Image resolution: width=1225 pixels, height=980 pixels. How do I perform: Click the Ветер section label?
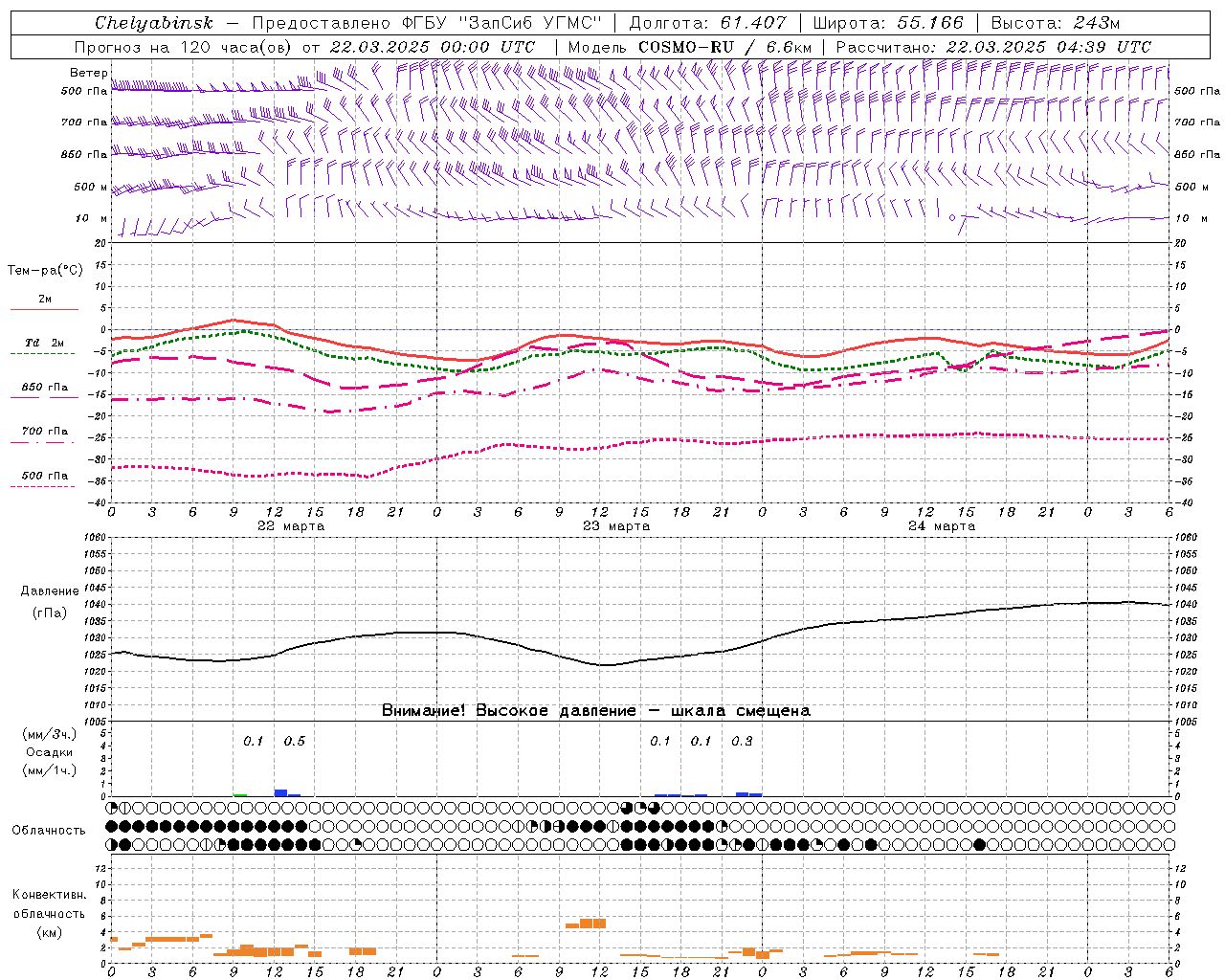pyautogui.click(x=88, y=73)
